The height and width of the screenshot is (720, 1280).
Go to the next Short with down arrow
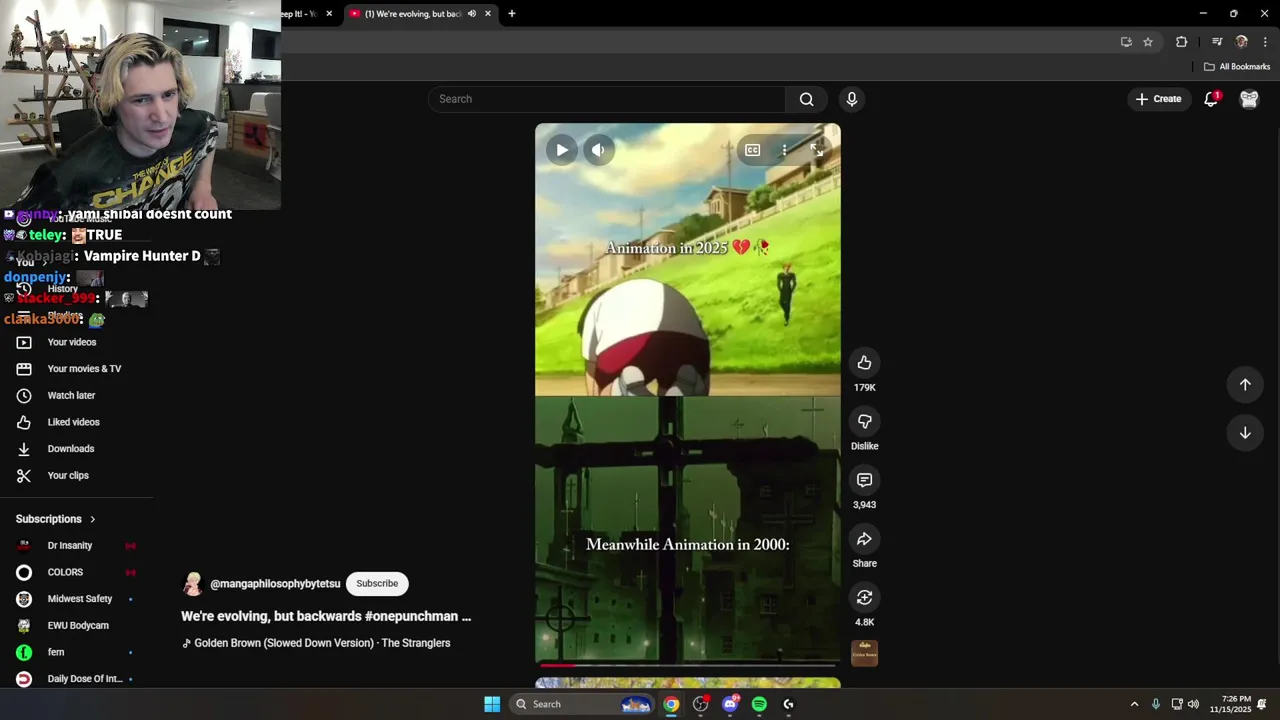[1245, 433]
